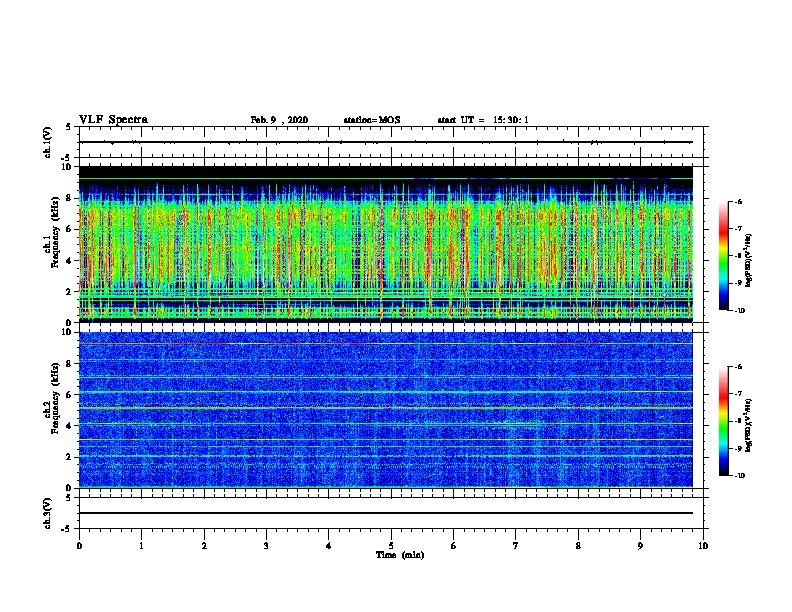Click the "Time (min)" x-axis label
792x612 pixels.
[x=400, y=555]
